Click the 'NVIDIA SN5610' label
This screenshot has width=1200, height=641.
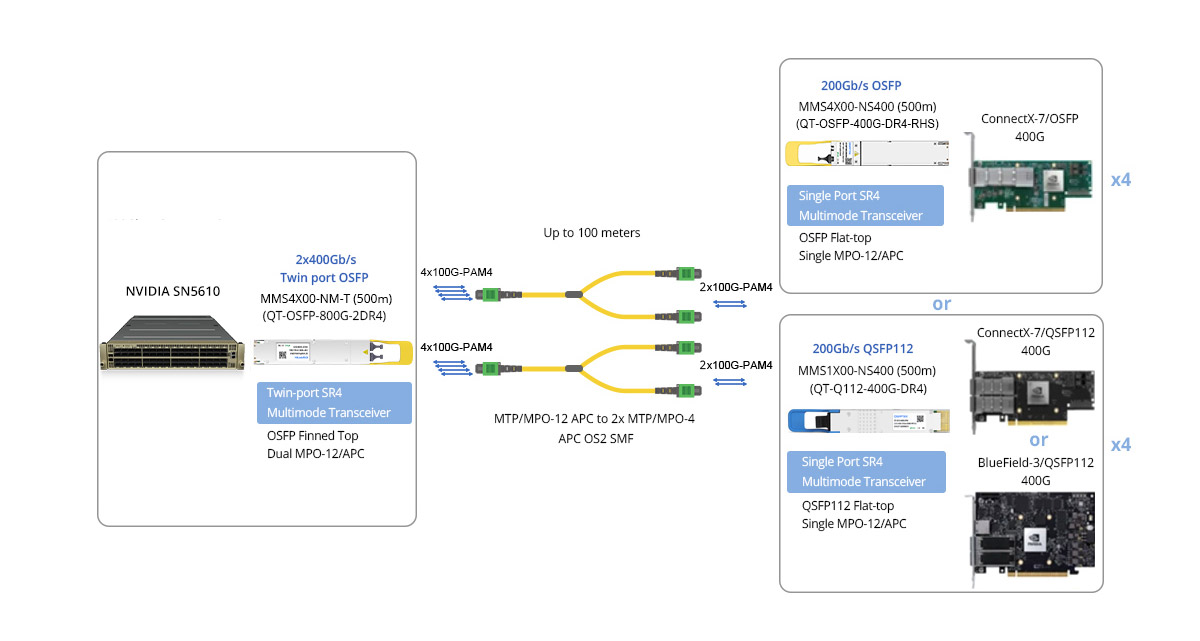(x=172, y=292)
